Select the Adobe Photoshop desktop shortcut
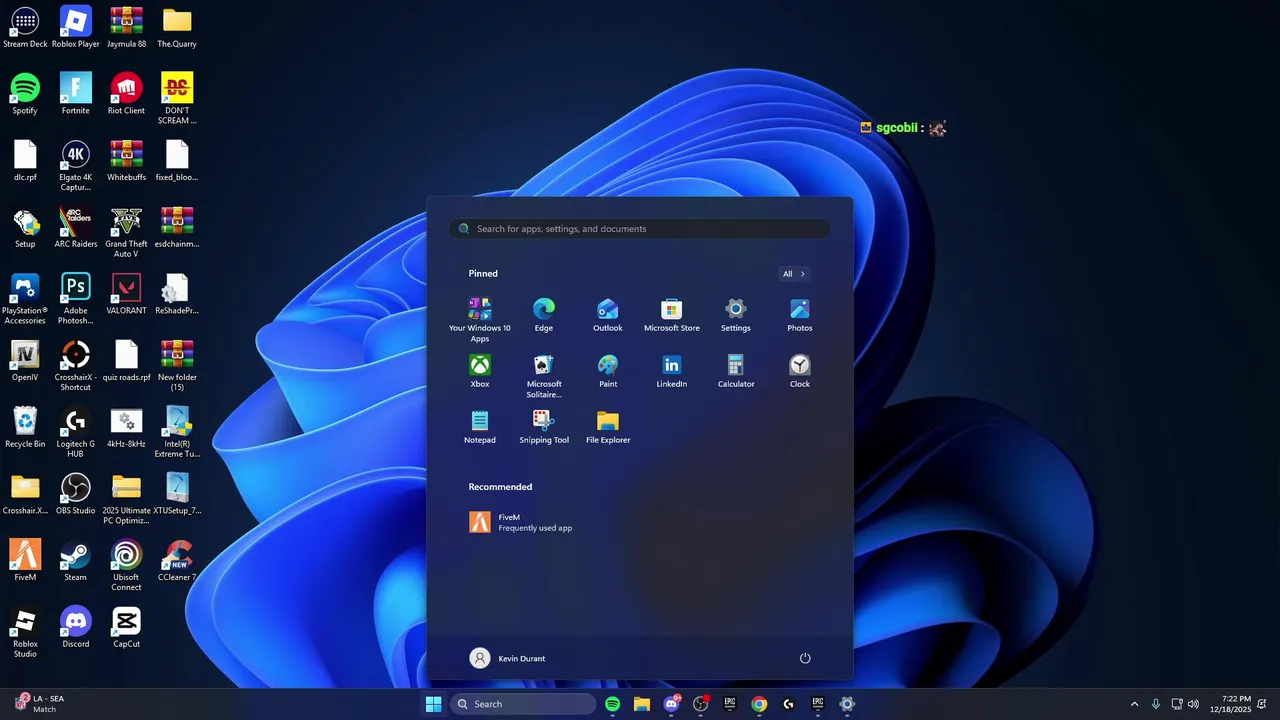 75,298
